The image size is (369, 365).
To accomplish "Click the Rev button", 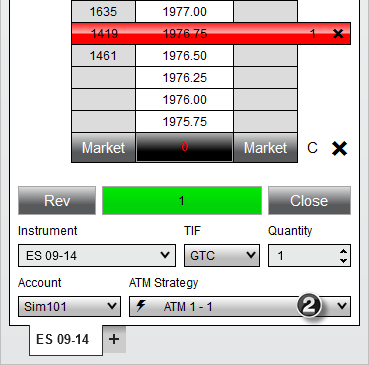I will click(57, 200).
